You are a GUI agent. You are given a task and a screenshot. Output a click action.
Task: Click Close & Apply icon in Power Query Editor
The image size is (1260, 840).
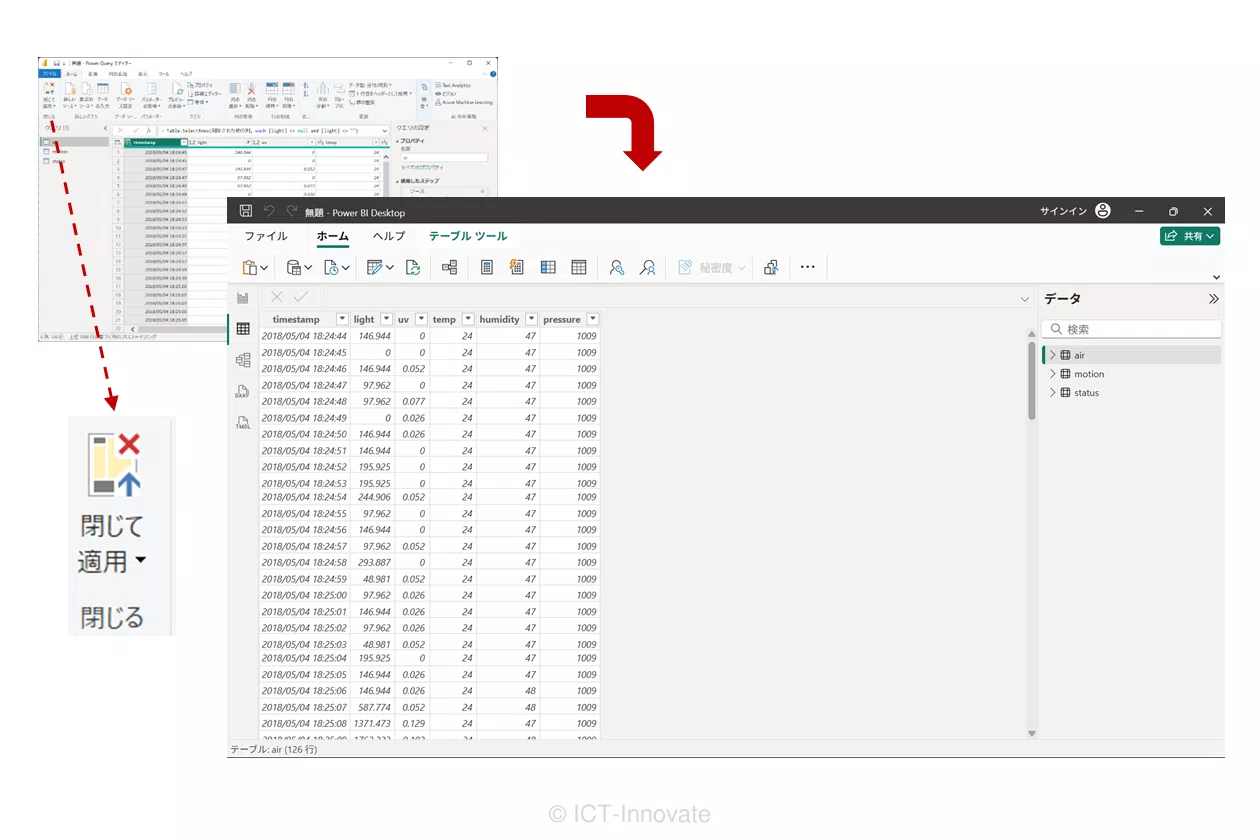pos(48,88)
